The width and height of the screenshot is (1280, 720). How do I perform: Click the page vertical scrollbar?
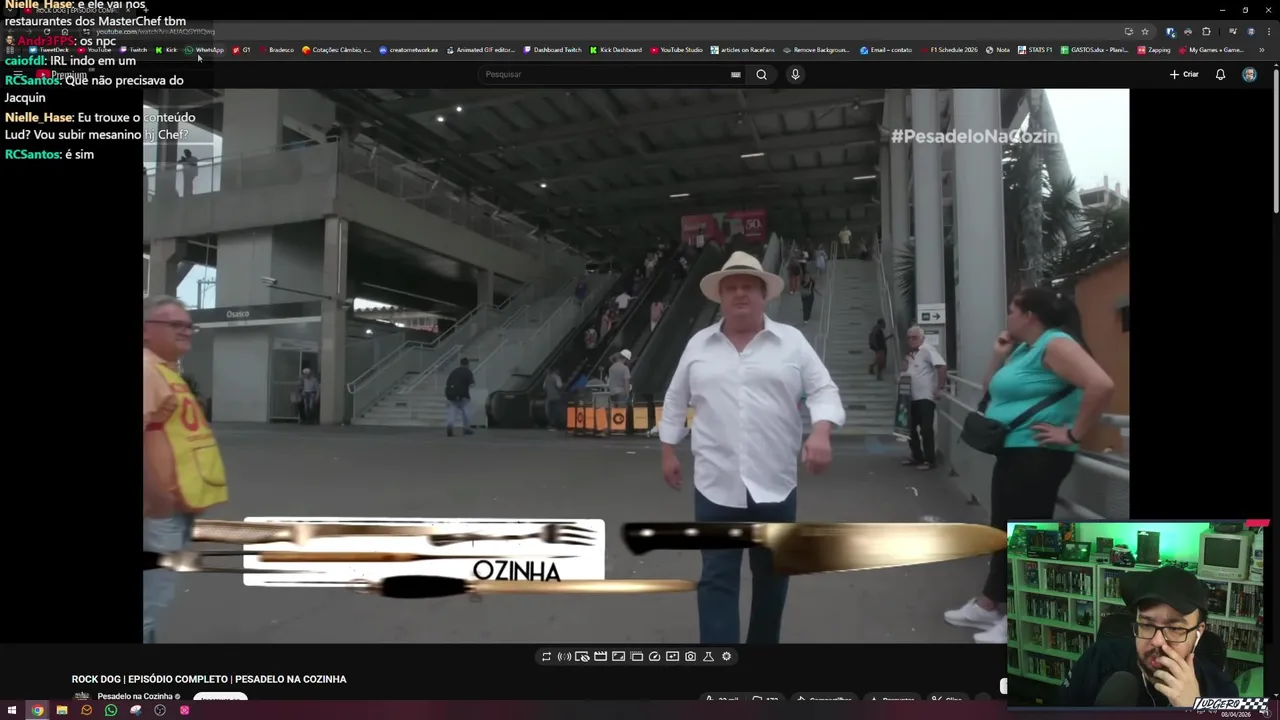point(1275,140)
